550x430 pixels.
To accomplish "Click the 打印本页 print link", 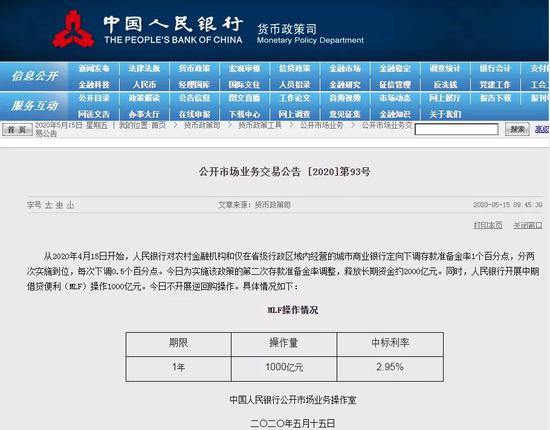I will pos(488,225).
